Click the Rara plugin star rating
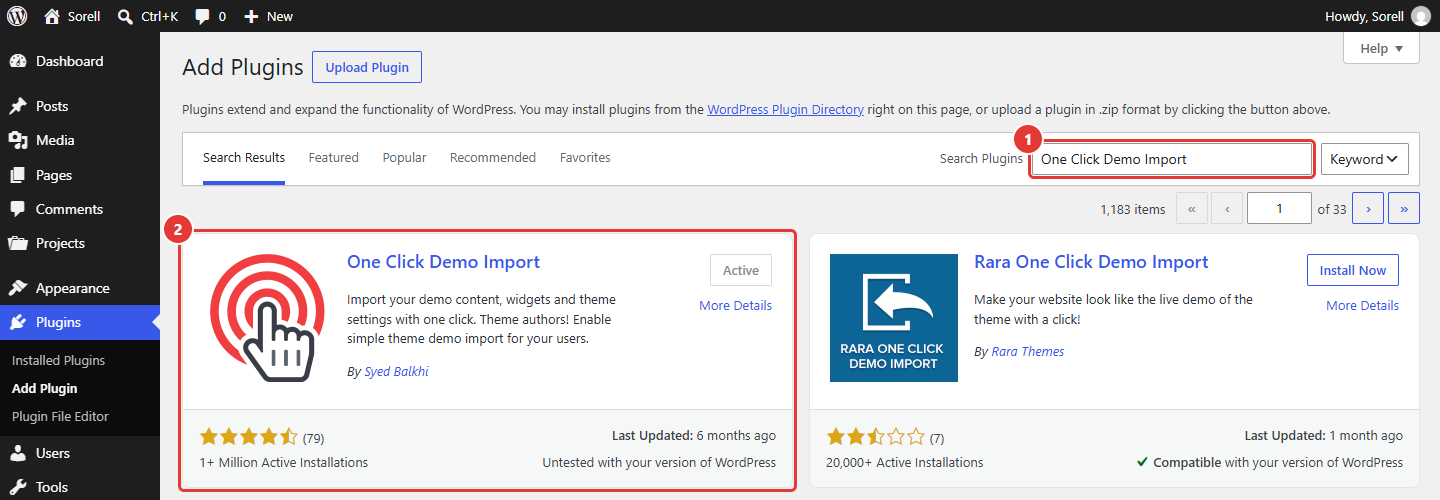Screen dimensions: 1440x500 click(x=876, y=437)
